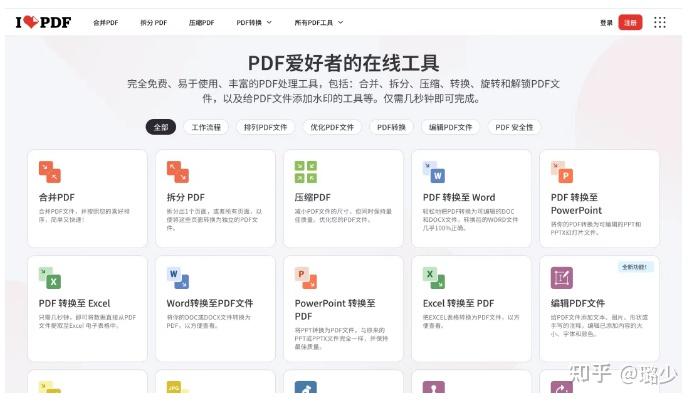The image size is (696, 402).
Task: Expand the PDF转换 dropdown menu
Action: click(254, 23)
